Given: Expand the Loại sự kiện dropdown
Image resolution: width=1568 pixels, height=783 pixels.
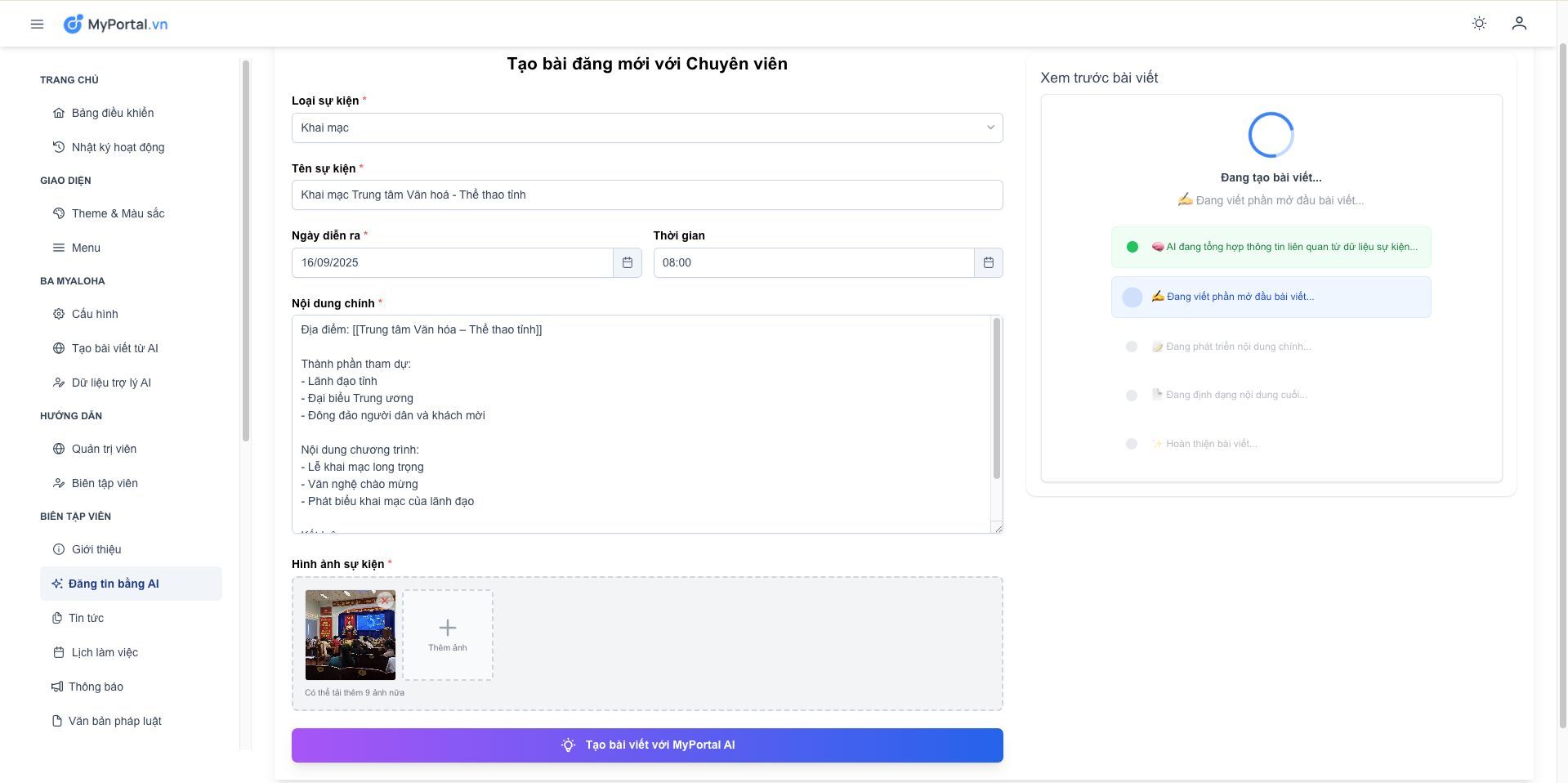Looking at the screenshot, I should tap(646, 128).
